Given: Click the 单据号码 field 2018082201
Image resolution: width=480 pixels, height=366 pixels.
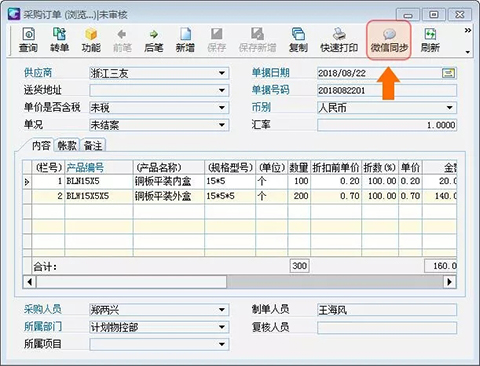Looking at the screenshot, I should tap(387, 90).
